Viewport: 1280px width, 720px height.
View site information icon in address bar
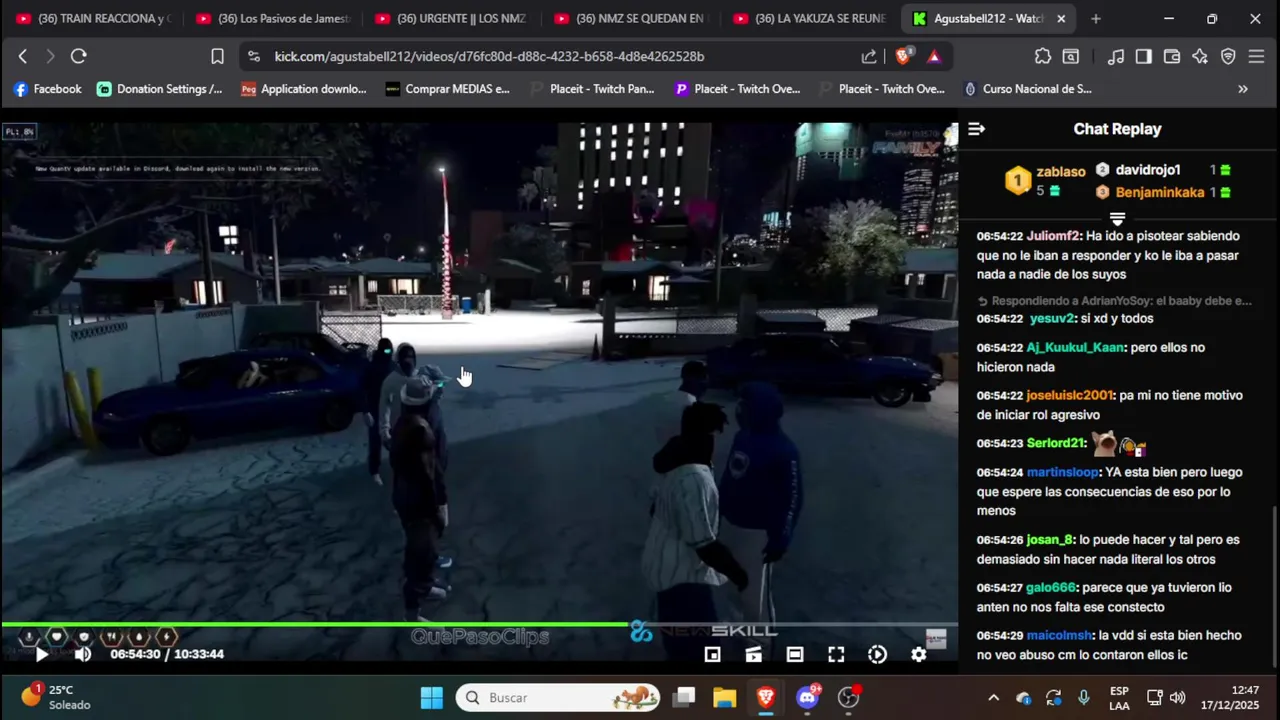click(253, 56)
